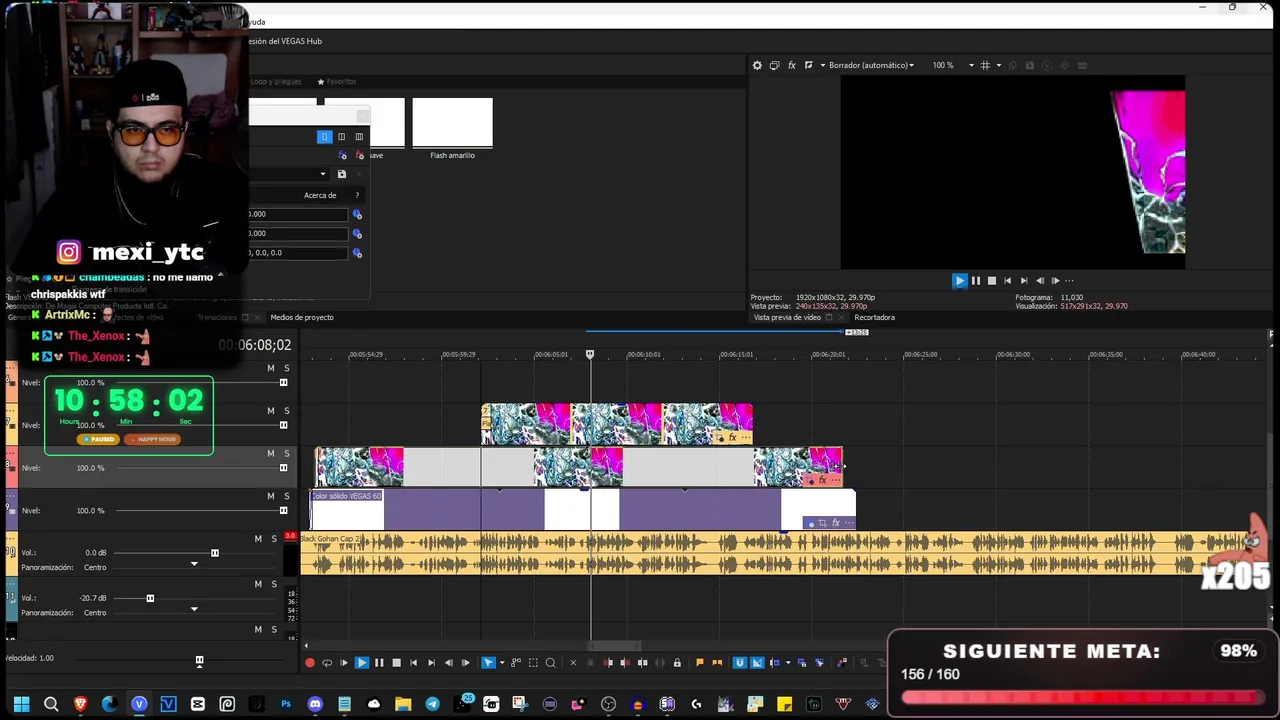Toggle split screen view in preview toolbar
Image resolution: width=1280 pixels, height=720 pixels.
(809, 65)
